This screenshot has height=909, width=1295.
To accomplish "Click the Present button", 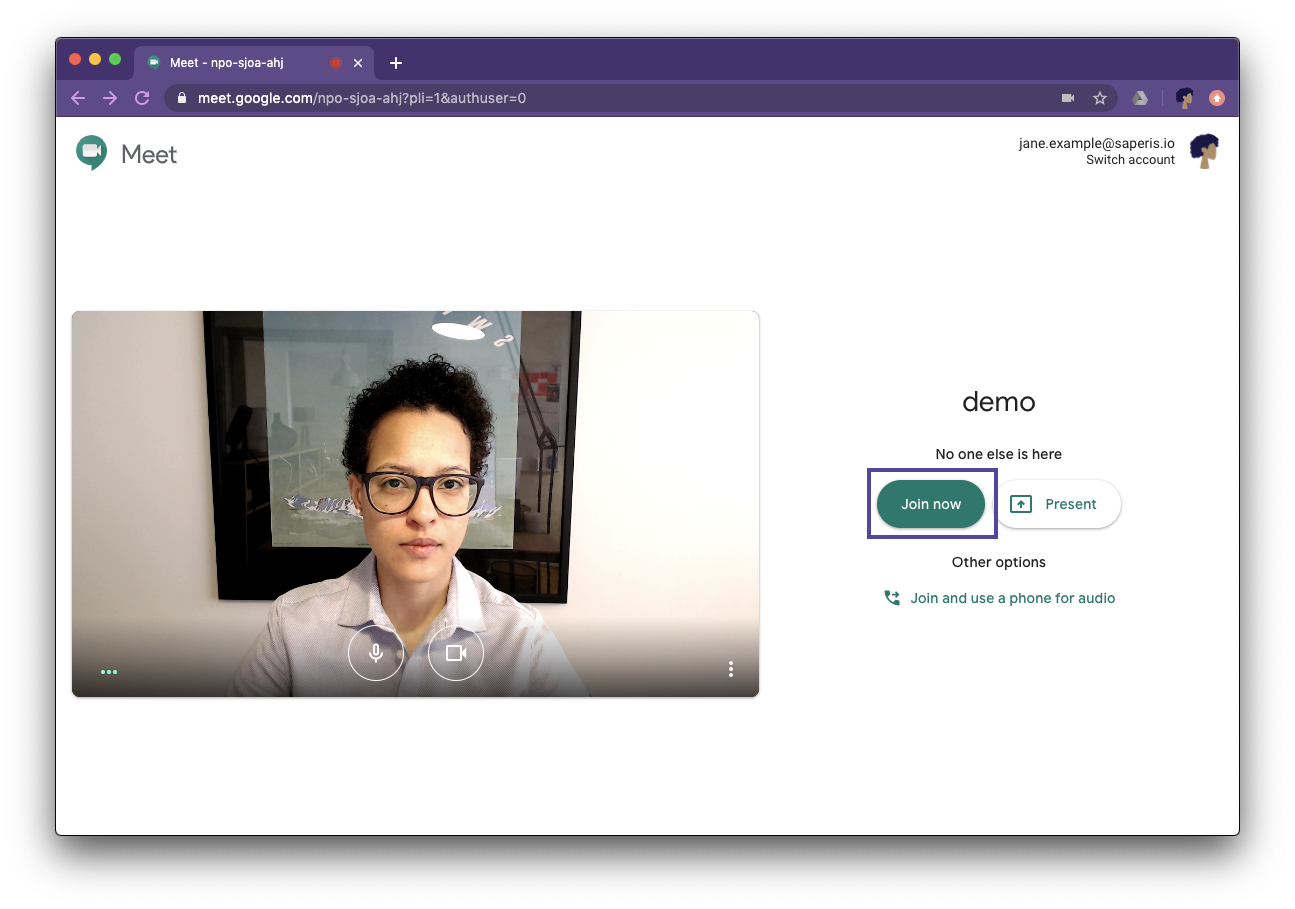I will pyautogui.click(x=1059, y=504).
